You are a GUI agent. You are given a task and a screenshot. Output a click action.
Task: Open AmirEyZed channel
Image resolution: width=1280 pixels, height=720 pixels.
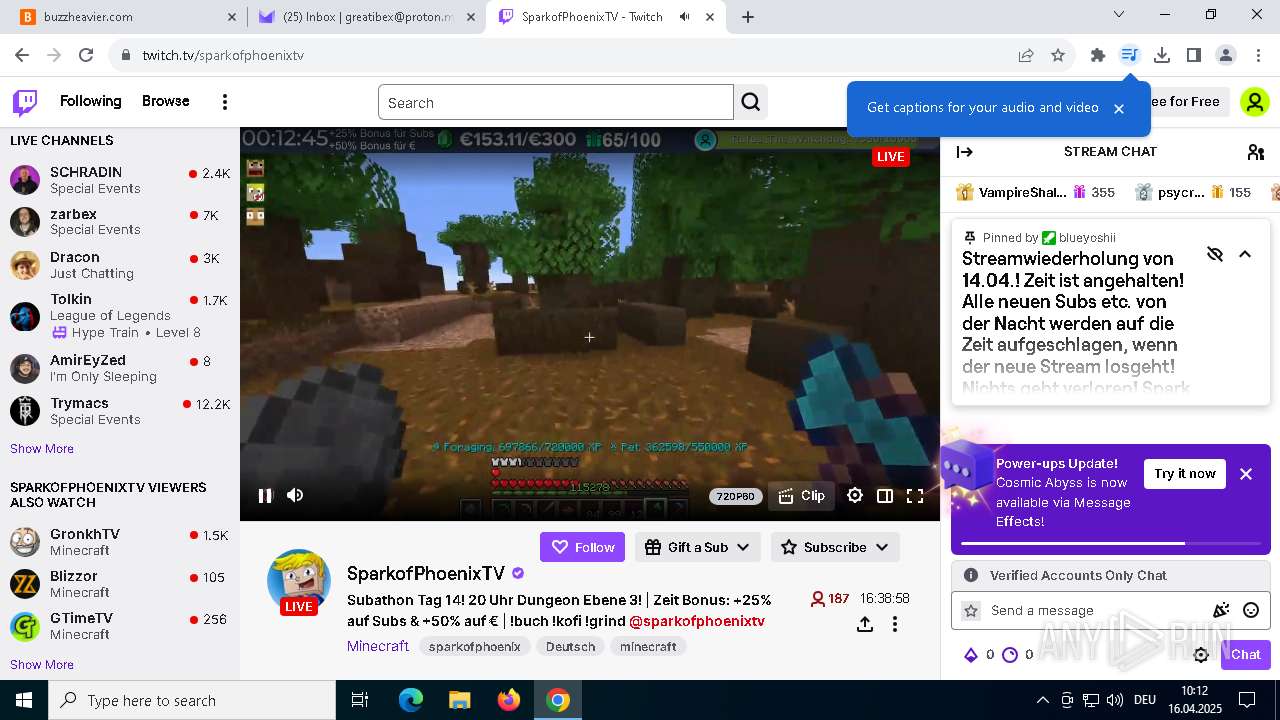pos(120,368)
